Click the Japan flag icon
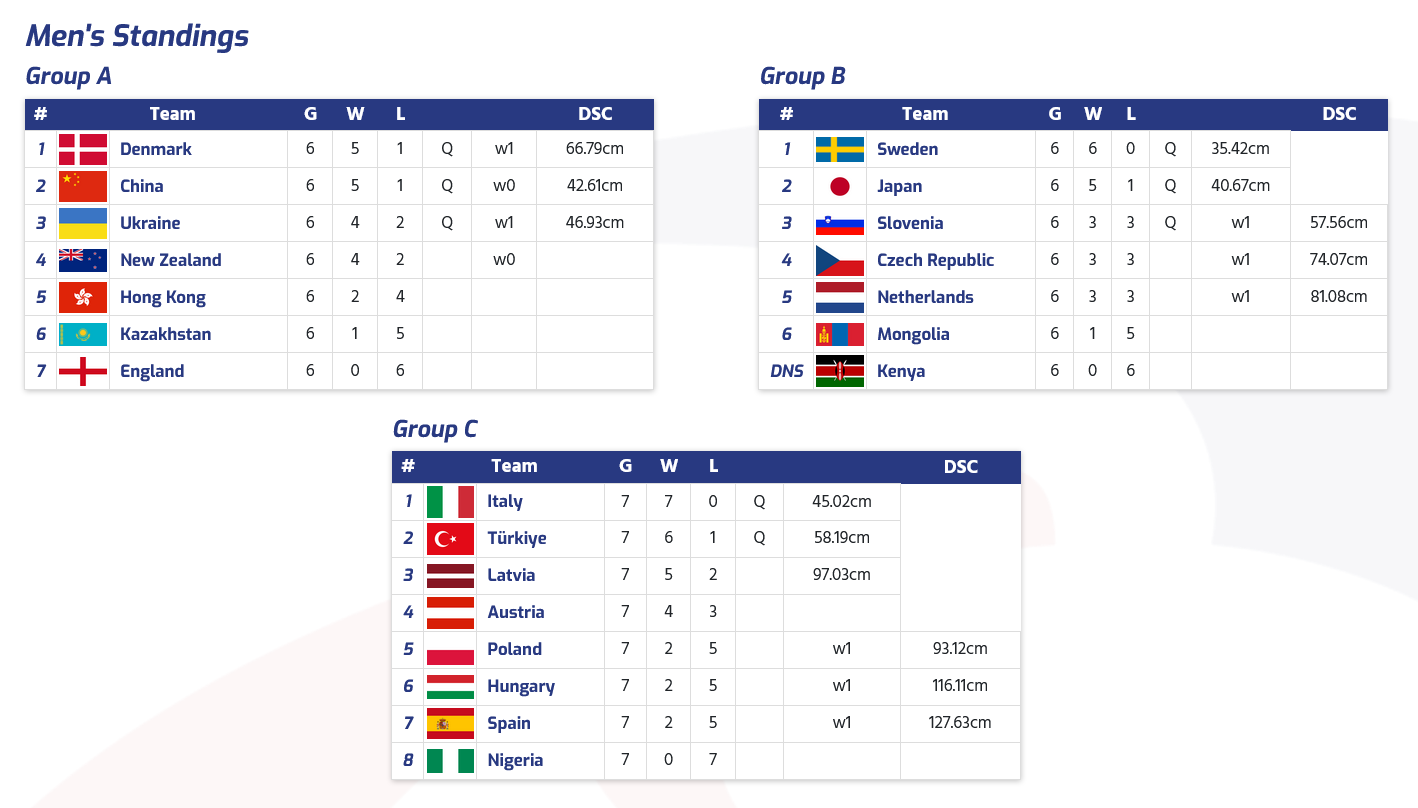 839,186
